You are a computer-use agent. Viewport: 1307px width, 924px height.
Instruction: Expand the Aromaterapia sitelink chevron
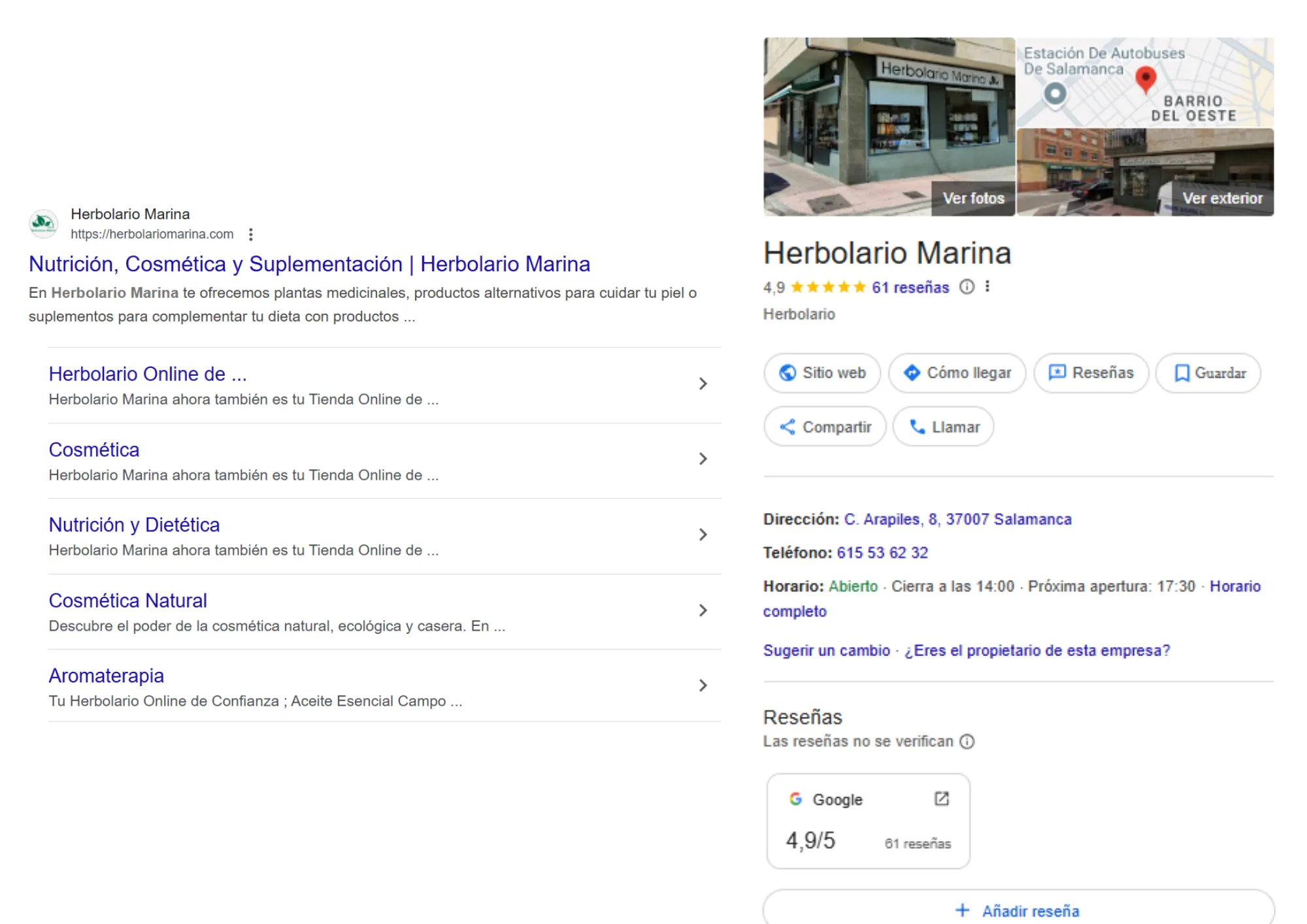click(703, 685)
